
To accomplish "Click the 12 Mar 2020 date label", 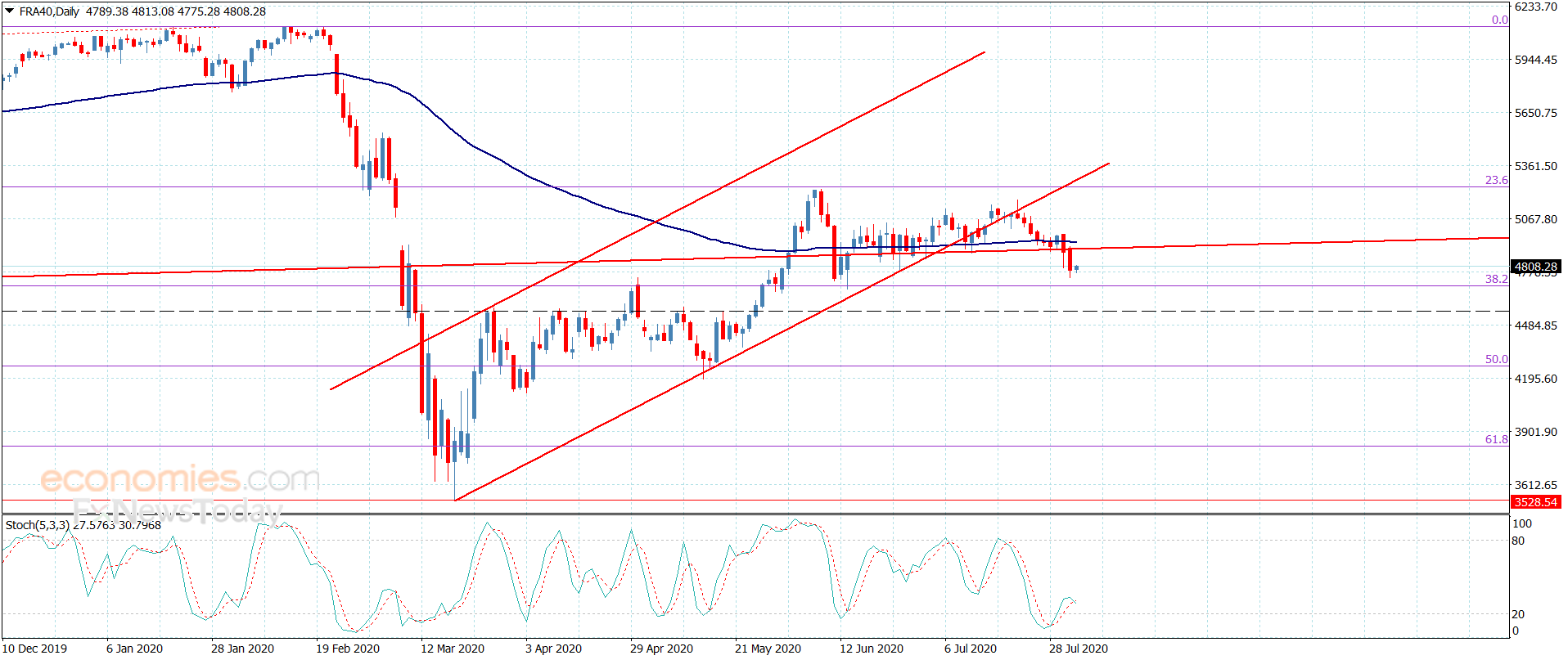I will pyautogui.click(x=453, y=649).
